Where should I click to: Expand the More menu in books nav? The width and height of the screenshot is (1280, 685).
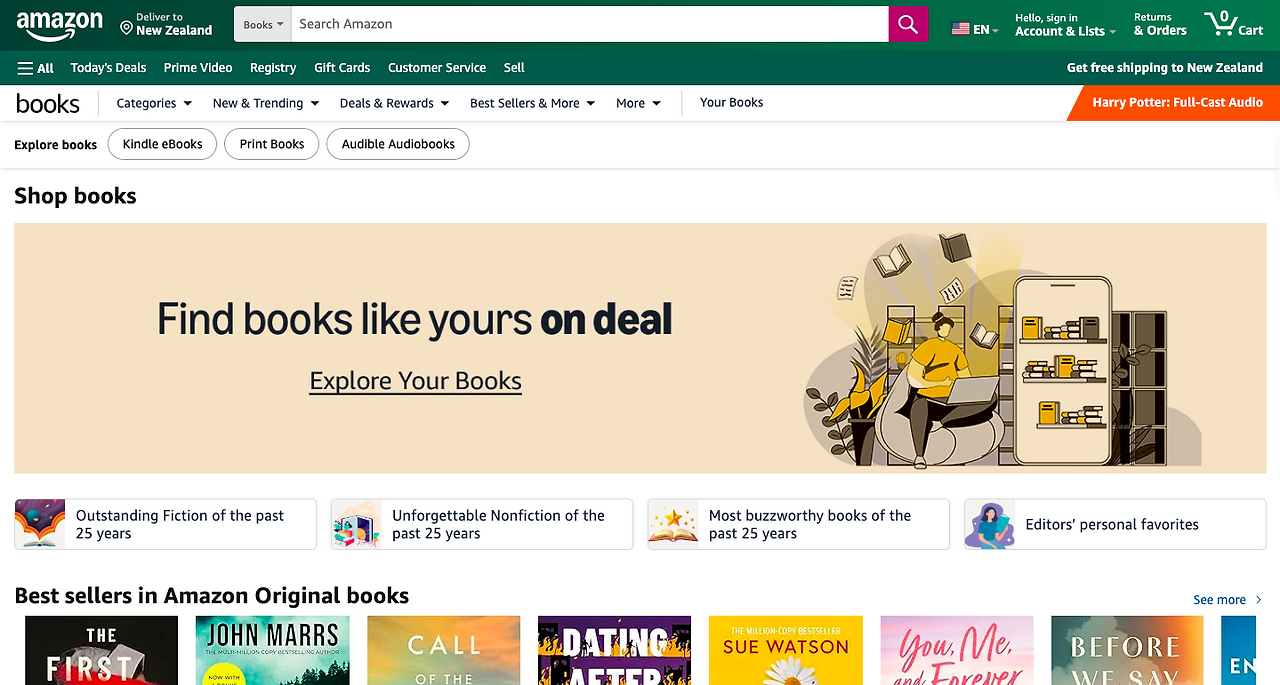click(638, 103)
